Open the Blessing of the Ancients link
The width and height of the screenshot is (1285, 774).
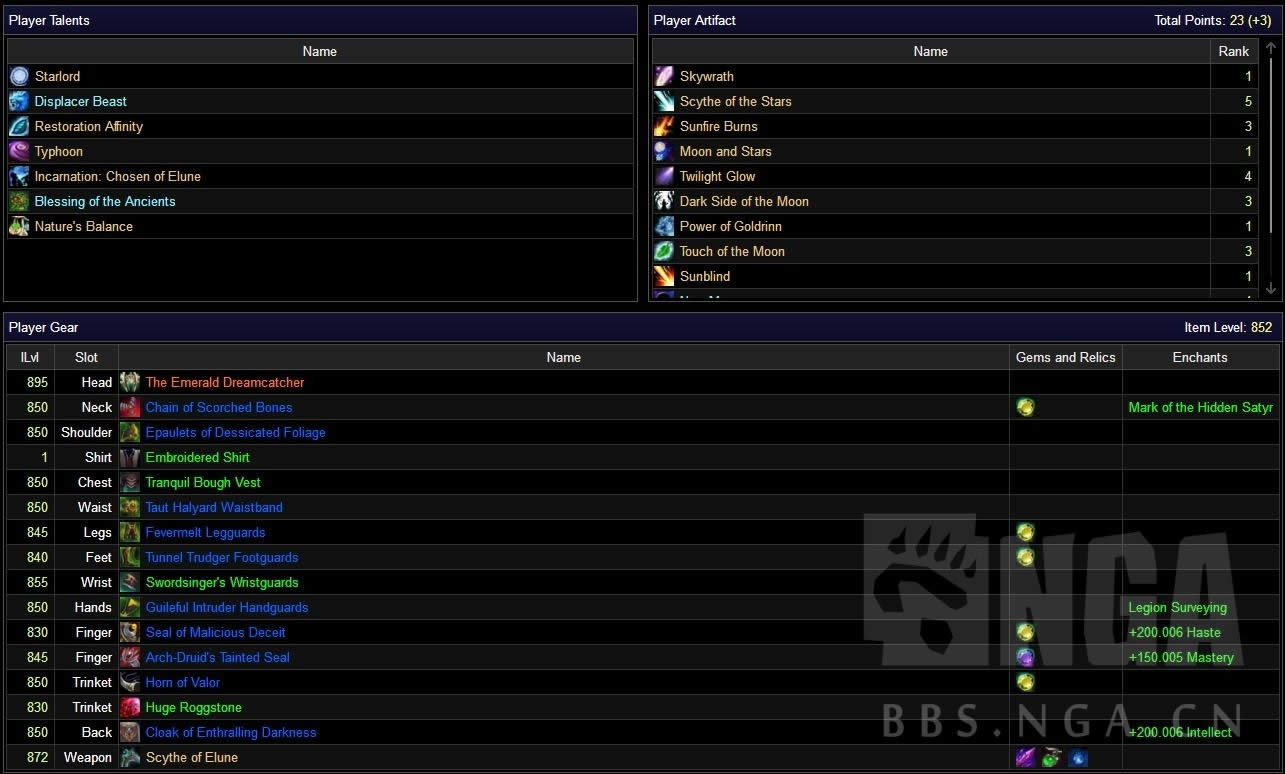(105, 201)
